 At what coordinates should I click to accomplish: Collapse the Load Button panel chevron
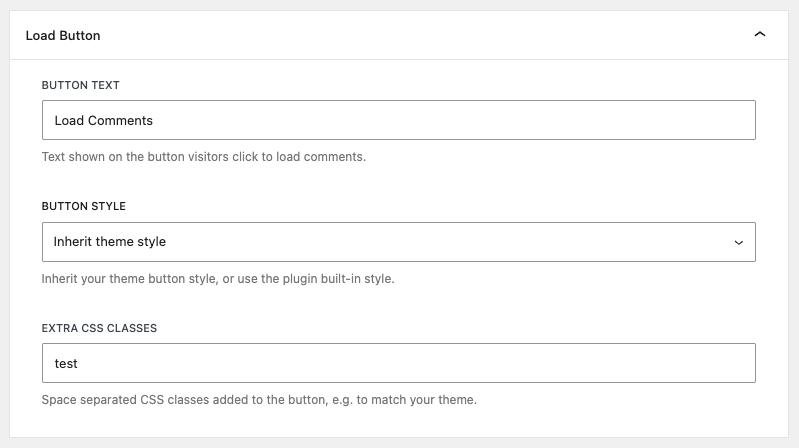click(x=759, y=35)
